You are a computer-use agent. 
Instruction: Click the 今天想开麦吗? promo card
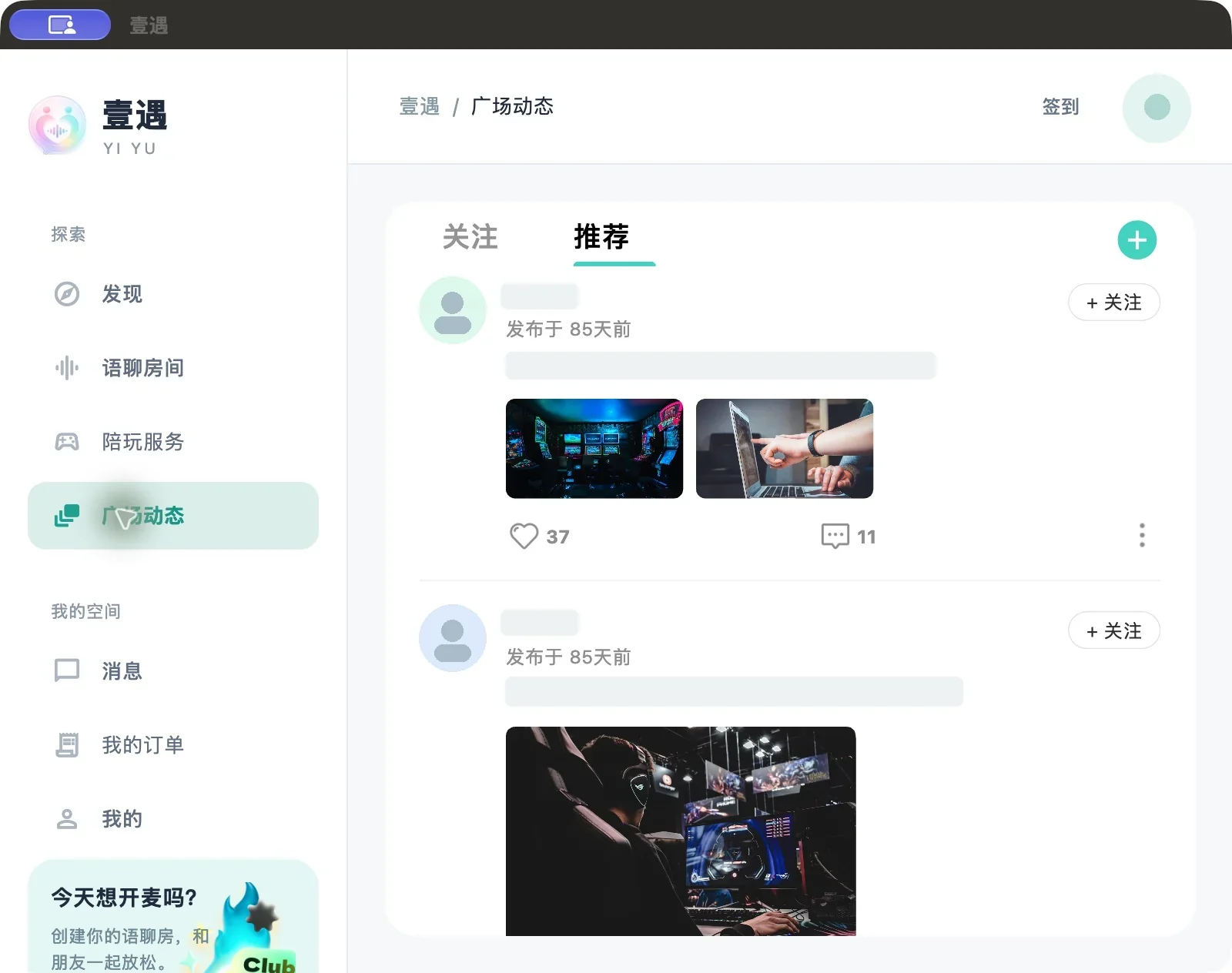(173, 916)
